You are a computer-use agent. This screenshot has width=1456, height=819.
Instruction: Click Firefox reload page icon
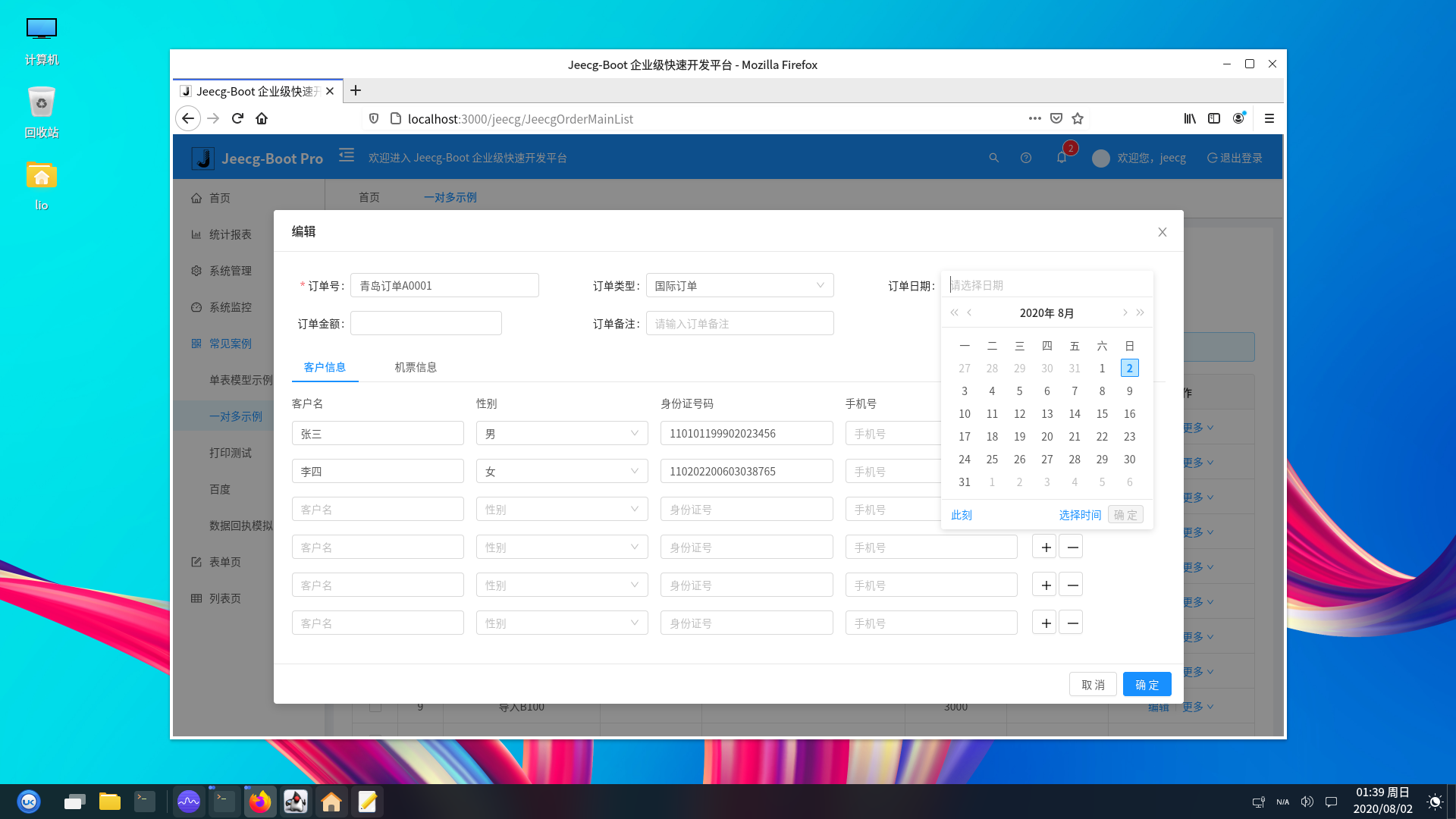[237, 118]
